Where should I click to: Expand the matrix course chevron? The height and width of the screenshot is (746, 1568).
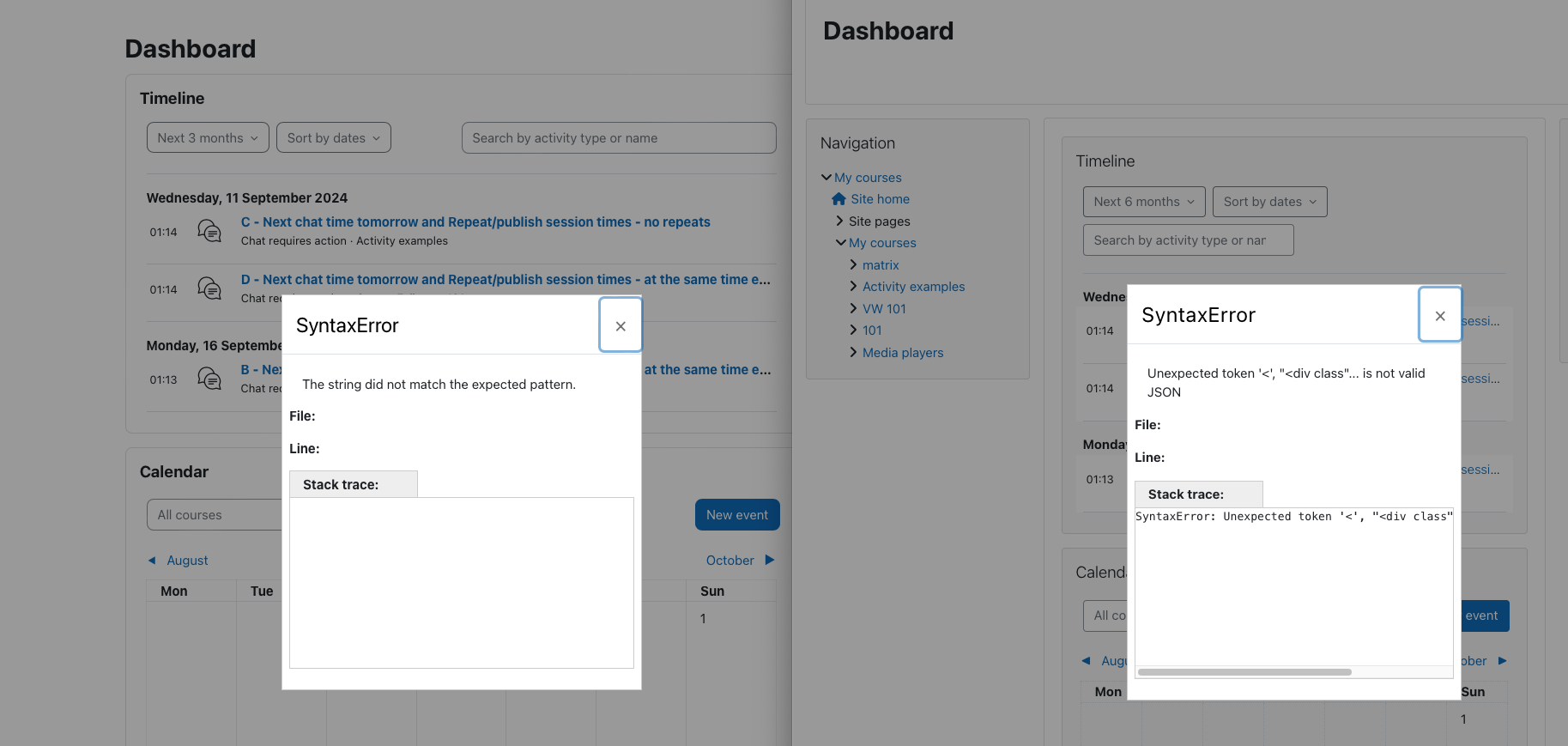tap(853, 264)
